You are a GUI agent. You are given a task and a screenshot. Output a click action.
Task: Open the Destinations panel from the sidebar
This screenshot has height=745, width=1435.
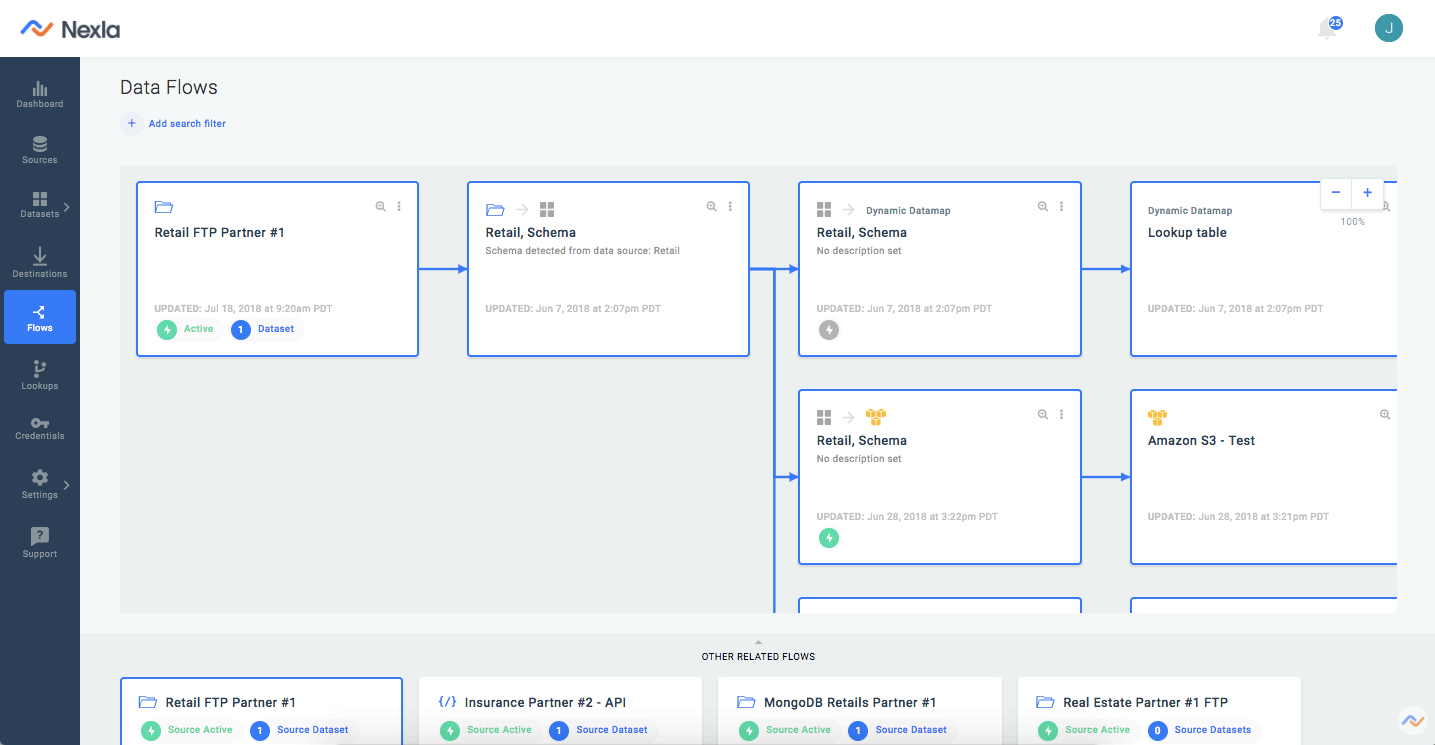point(39,260)
